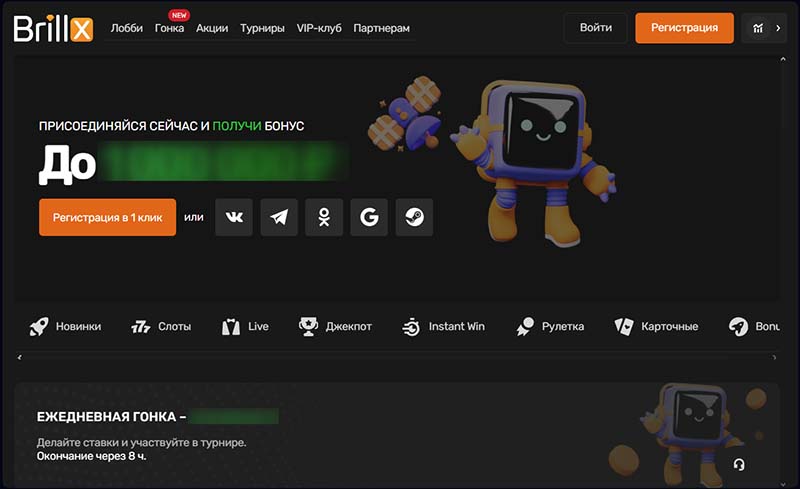This screenshot has height=489, width=800.
Task: Select the Карточные category label
Action: pos(669,326)
